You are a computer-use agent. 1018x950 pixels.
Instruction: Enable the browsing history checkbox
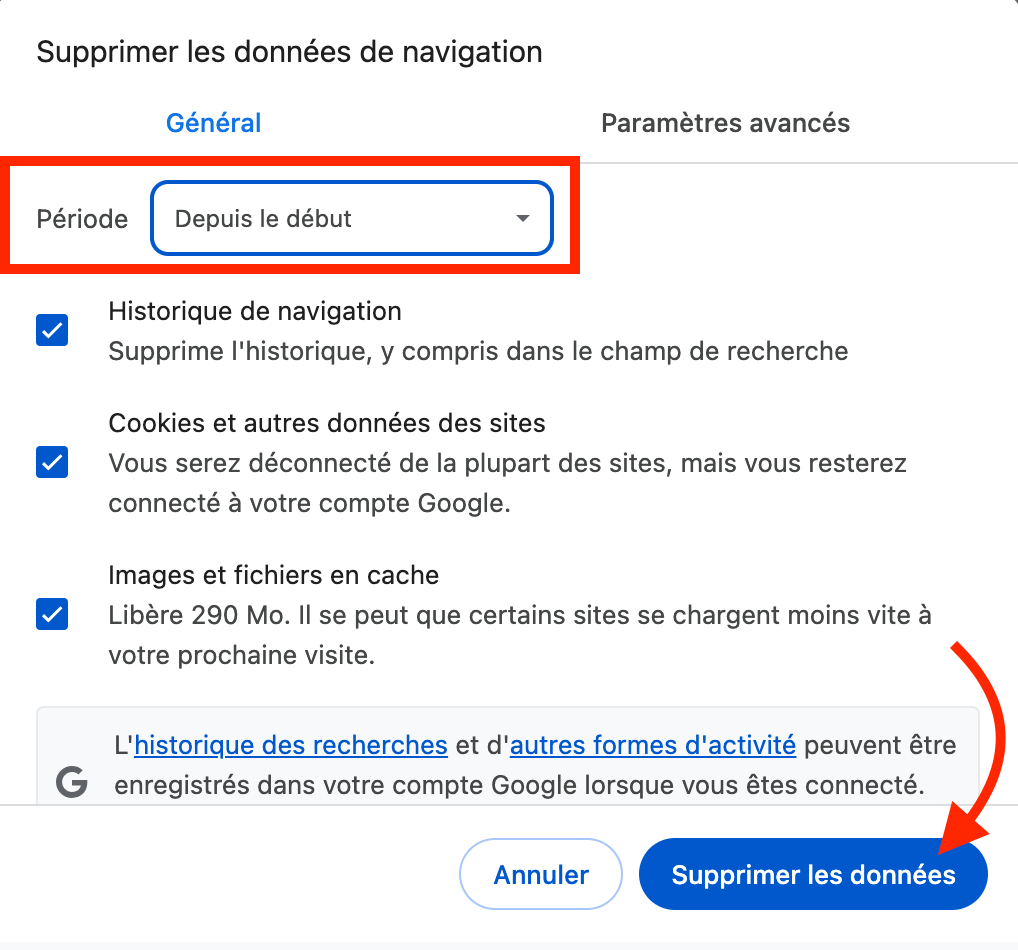click(51, 330)
